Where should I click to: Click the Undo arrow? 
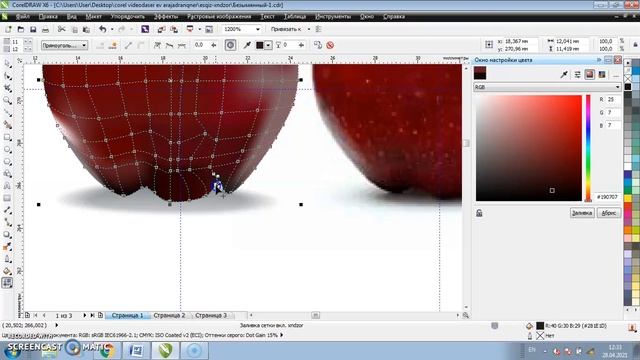[102, 29]
